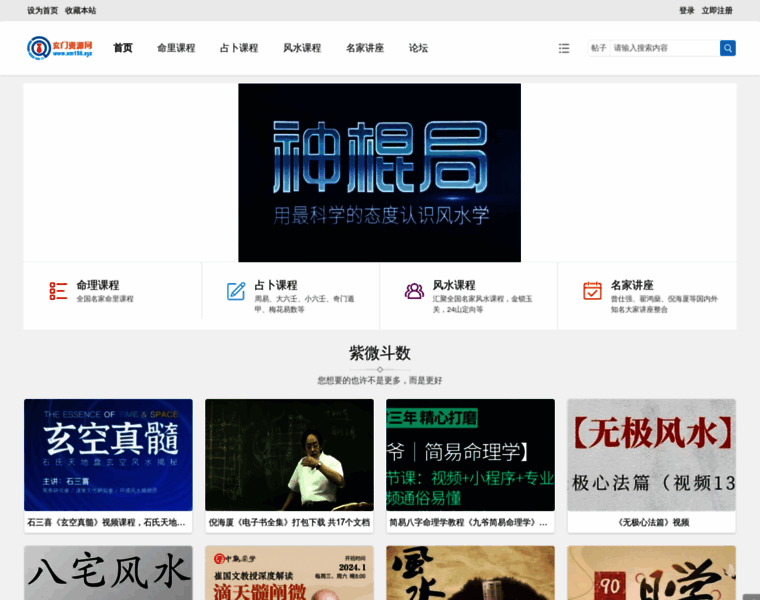
Task: Open the 帖子 search type dropdown
Action: (x=598, y=48)
